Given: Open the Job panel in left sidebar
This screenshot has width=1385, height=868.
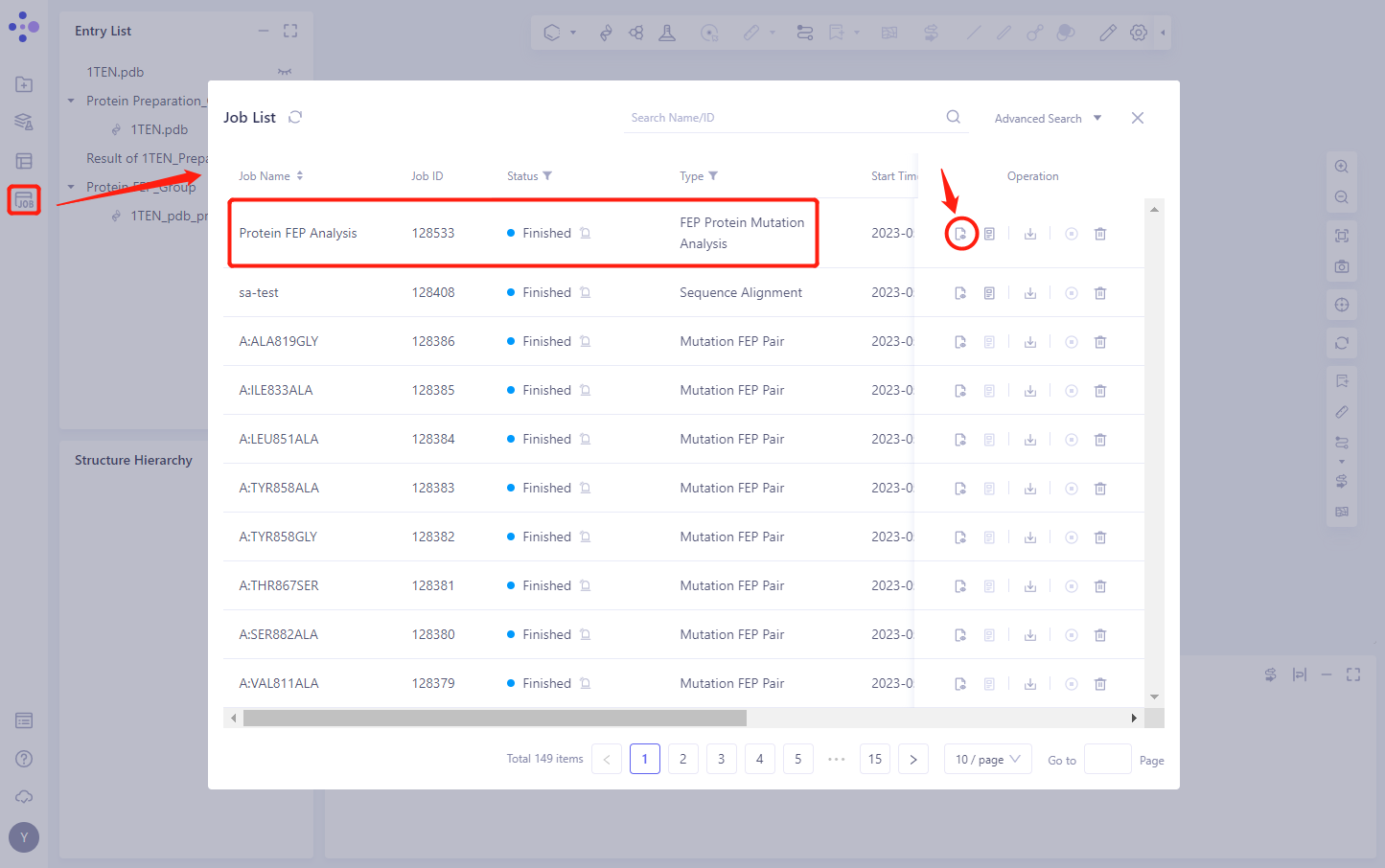Looking at the screenshot, I should (24, 200).
